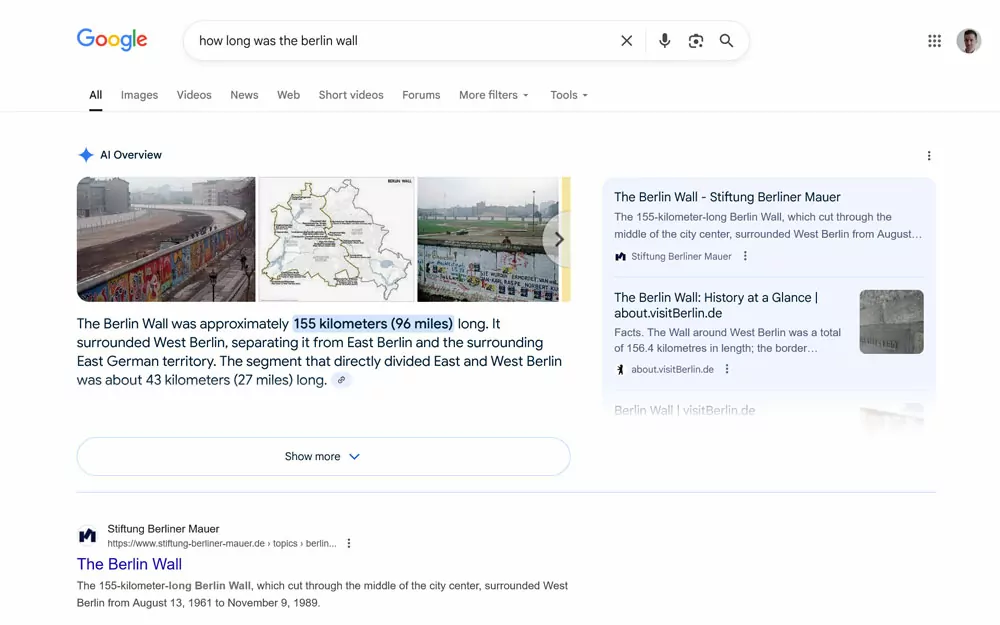Image resolution: width=1000 pixels, height=625 pixels.
Task: Click the microphone voice search icon
Action: coord(664,40)
